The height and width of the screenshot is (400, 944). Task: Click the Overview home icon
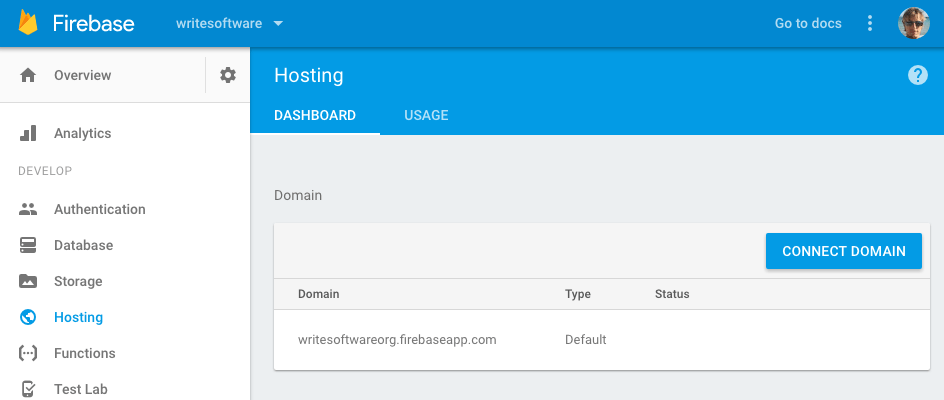(x=28, y=75)
